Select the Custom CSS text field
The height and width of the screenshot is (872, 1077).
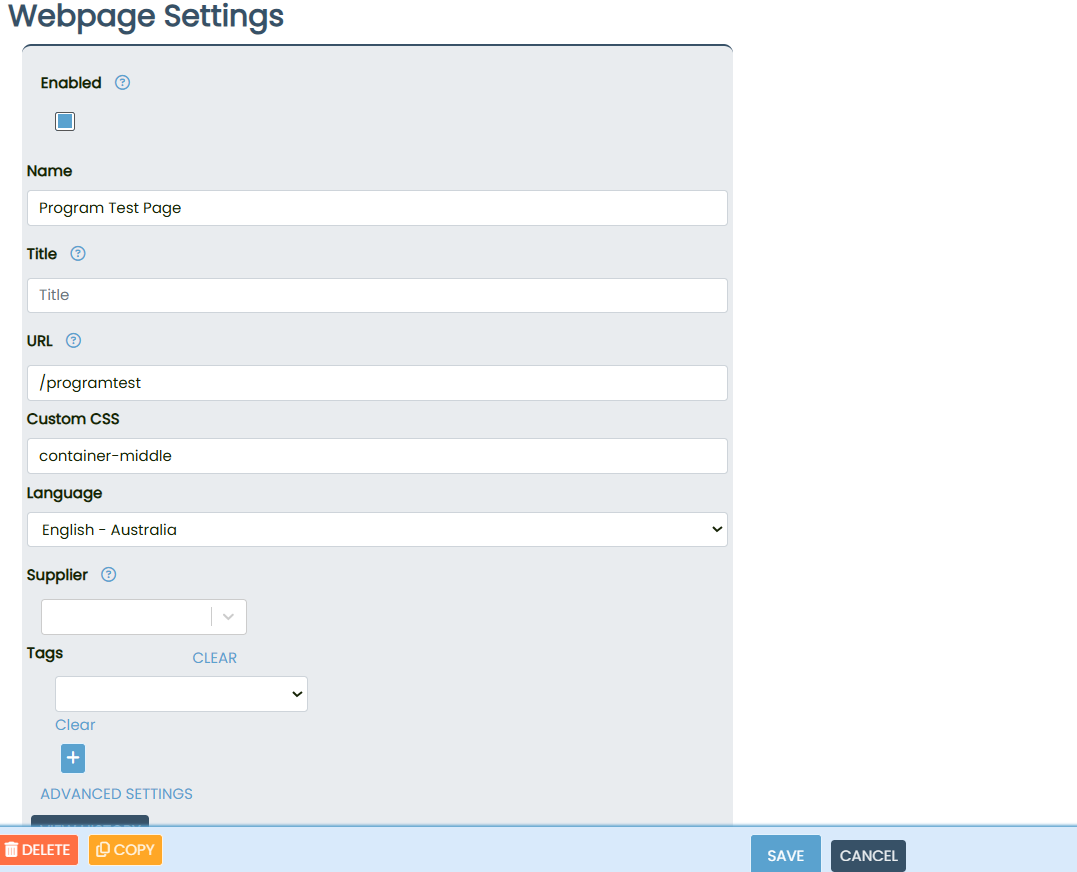pos(377,456)
